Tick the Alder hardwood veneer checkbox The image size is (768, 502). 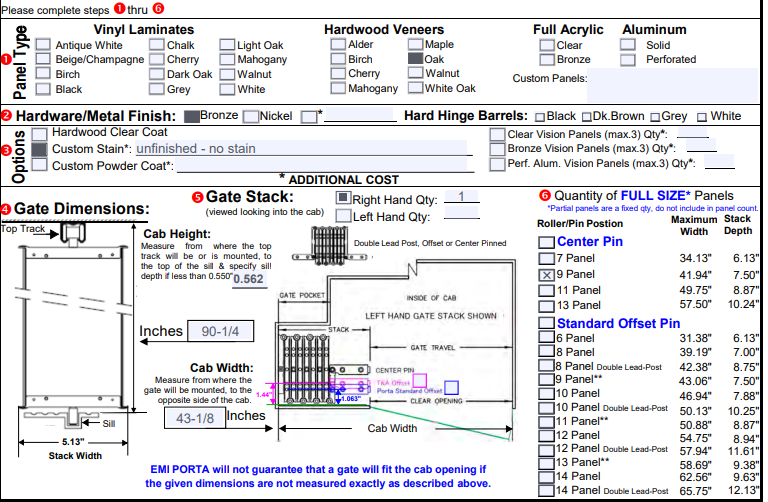(338, 44)
